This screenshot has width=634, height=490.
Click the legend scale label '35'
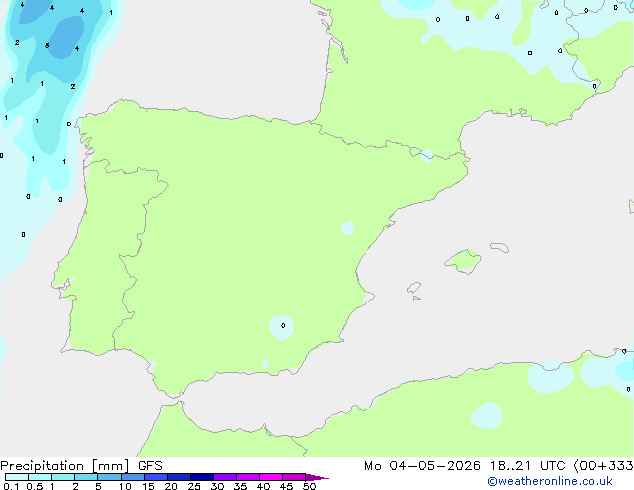click(240, 486)
